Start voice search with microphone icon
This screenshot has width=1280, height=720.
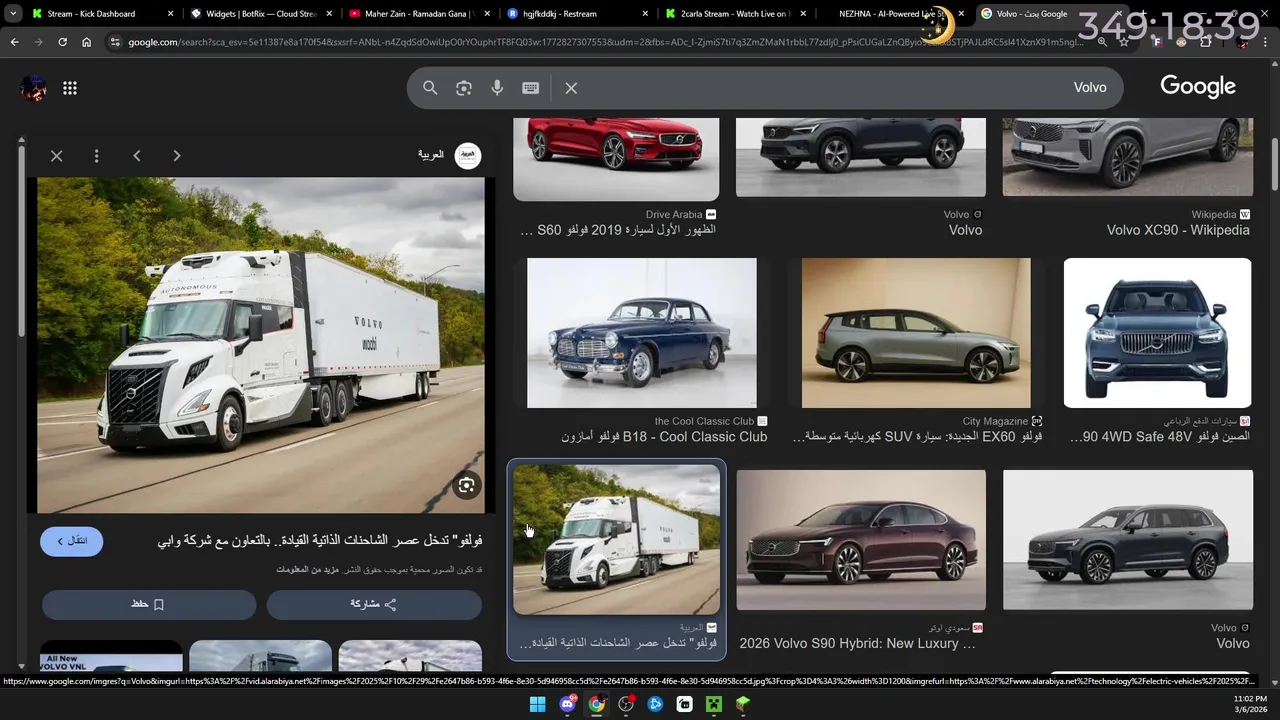coord(497,88)
